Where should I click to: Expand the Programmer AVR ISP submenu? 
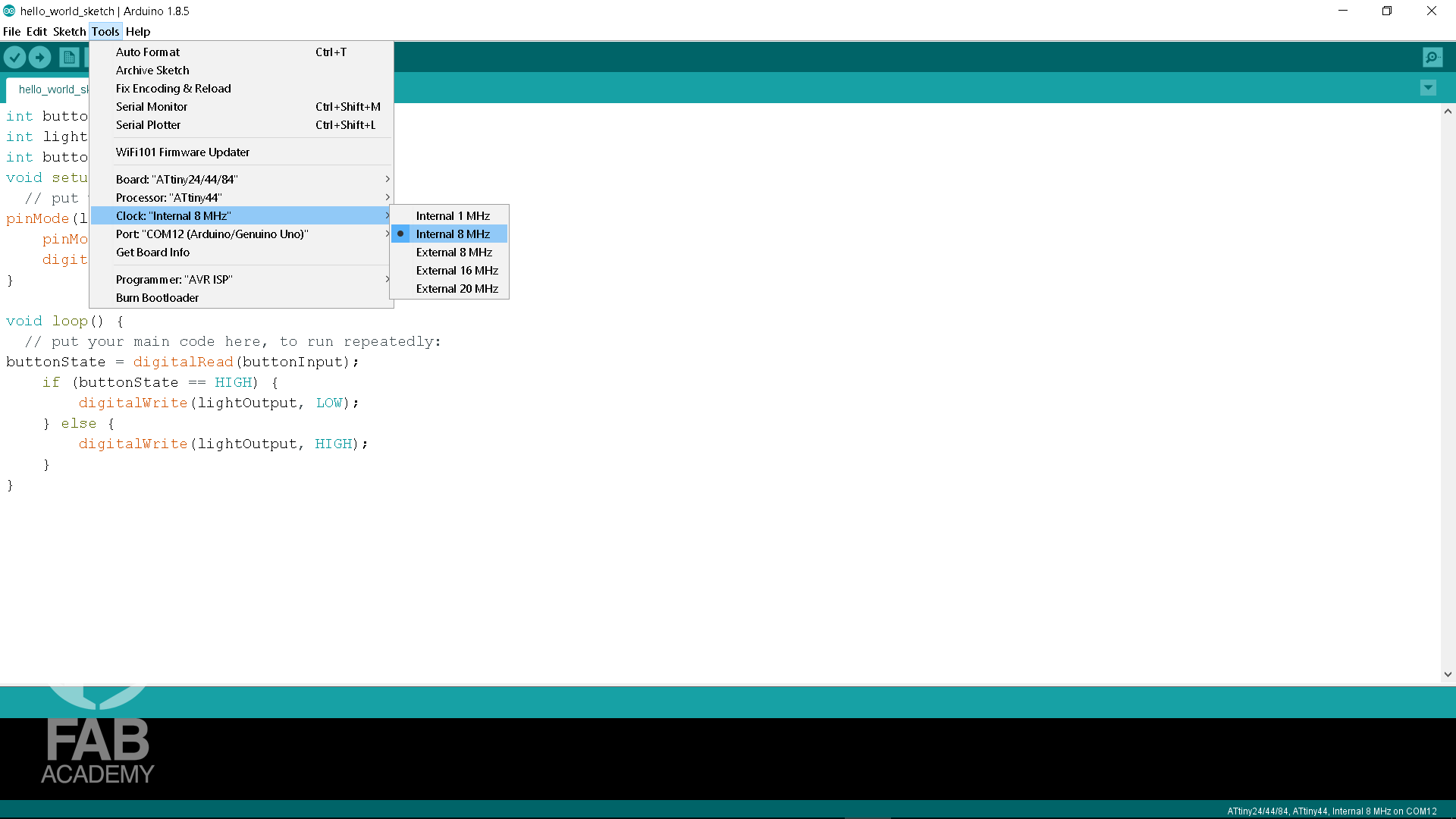[241, 280]
